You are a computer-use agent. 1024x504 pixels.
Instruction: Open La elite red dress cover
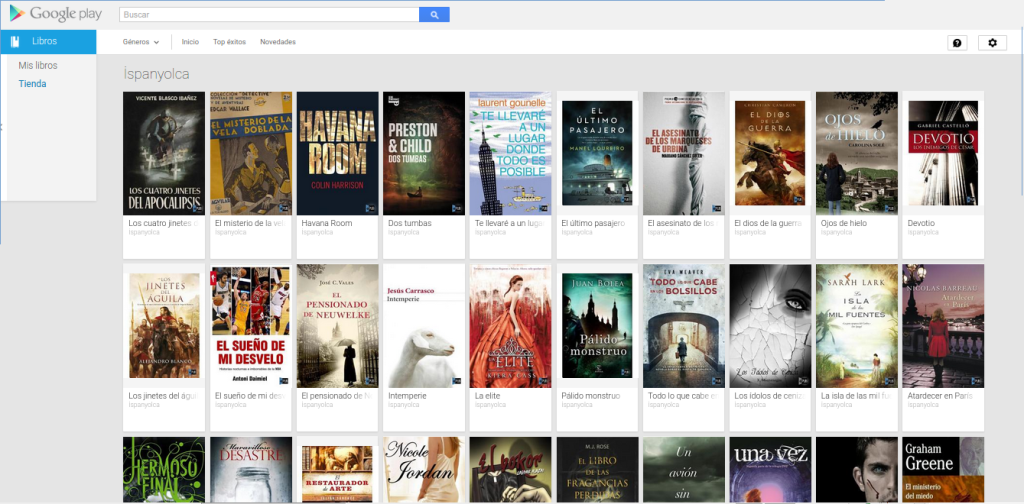(x=511, y=326)
